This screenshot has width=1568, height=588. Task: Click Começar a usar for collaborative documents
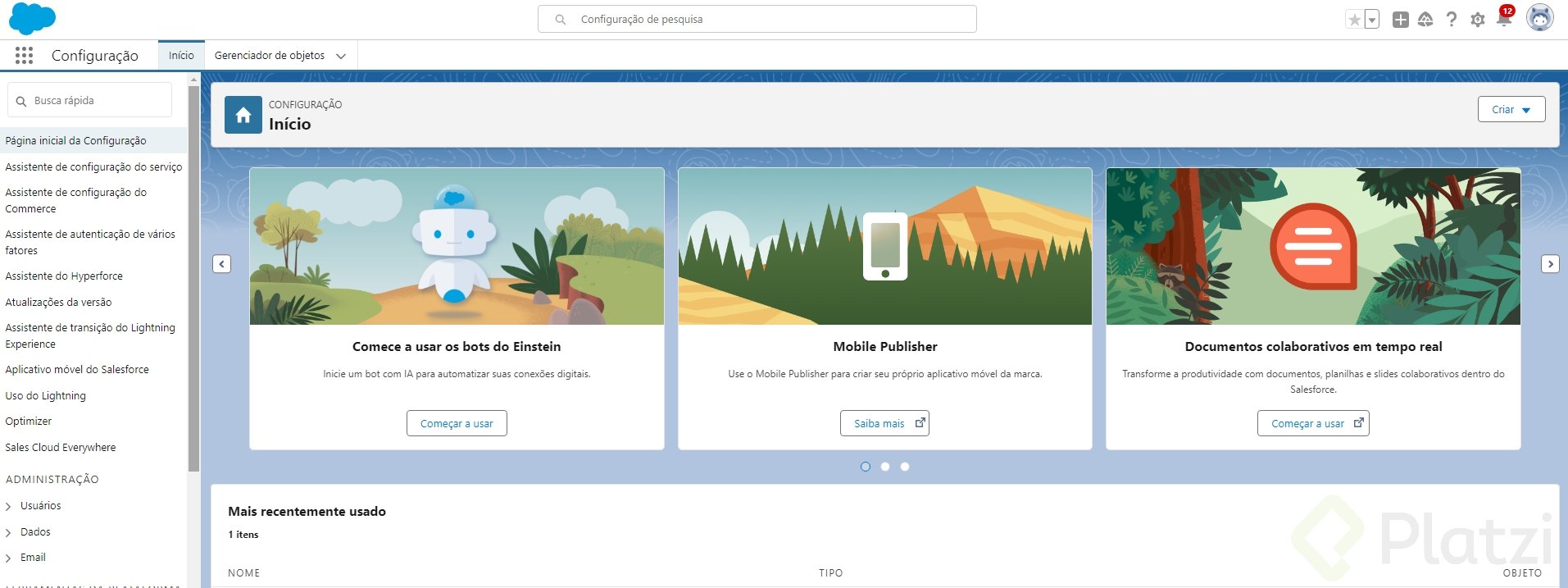pos(1313,423)
